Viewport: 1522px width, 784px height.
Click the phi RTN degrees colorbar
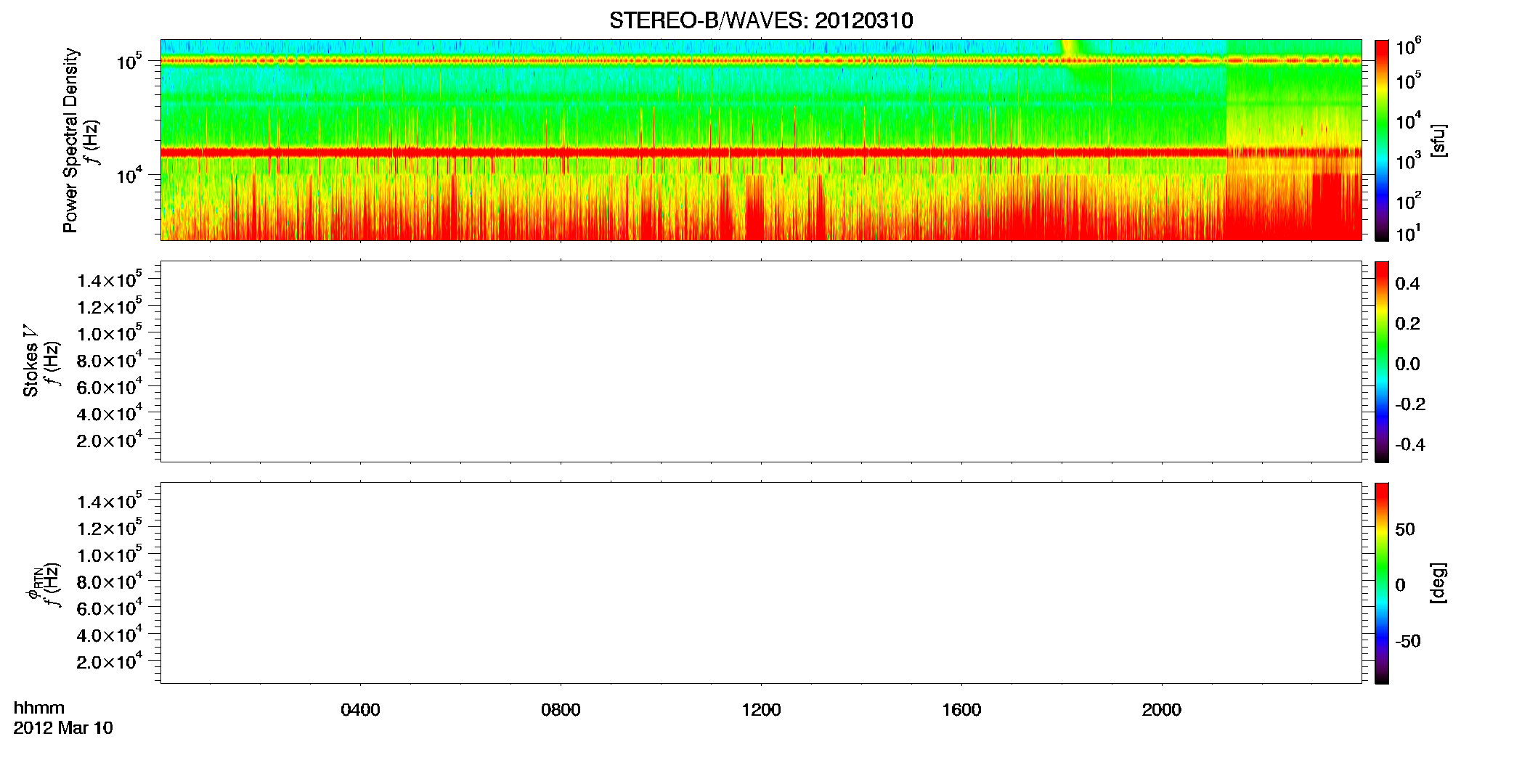click(1382, 583)
